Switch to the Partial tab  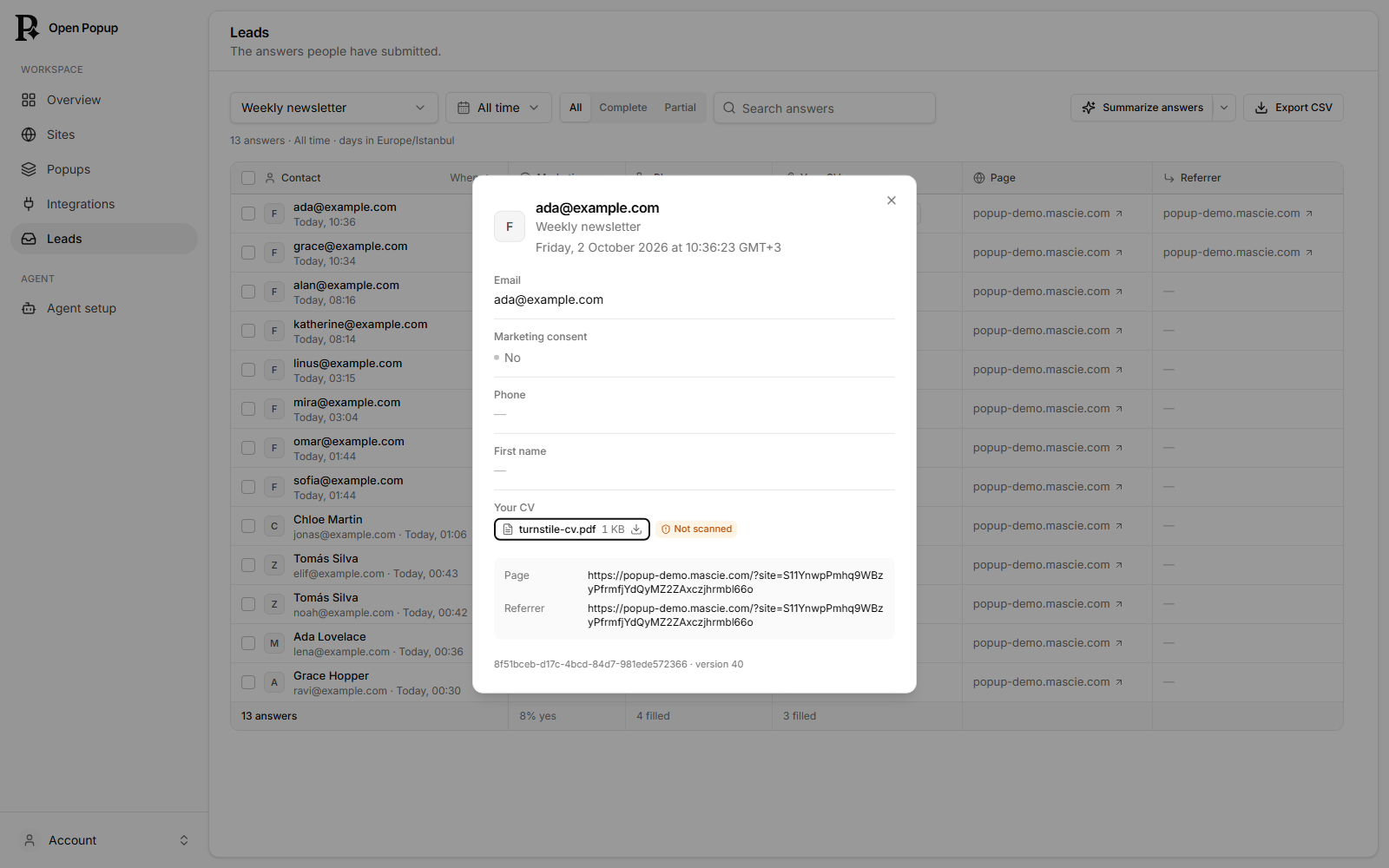[680, 108]
